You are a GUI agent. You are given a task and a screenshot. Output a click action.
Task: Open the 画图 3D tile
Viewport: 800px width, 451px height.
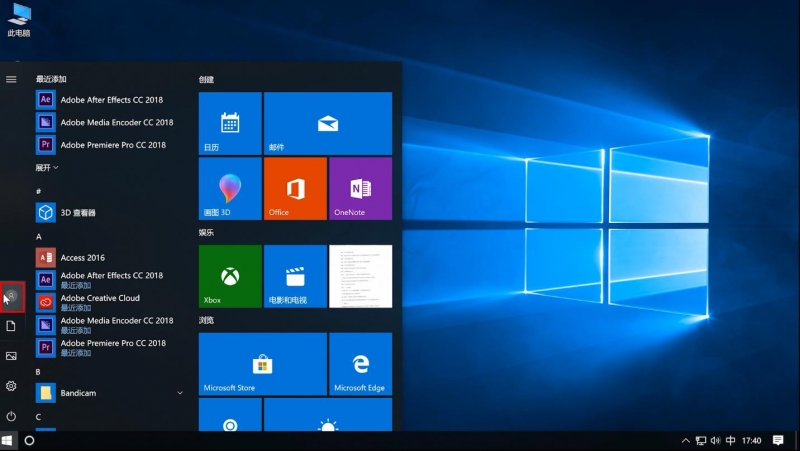click(230, 189)
